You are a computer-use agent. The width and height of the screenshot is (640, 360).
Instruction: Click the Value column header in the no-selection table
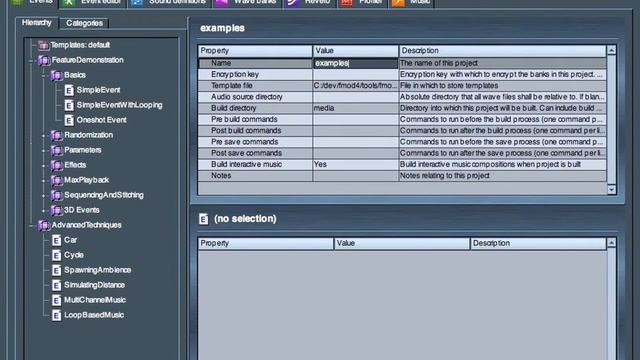tap(402, 244)
